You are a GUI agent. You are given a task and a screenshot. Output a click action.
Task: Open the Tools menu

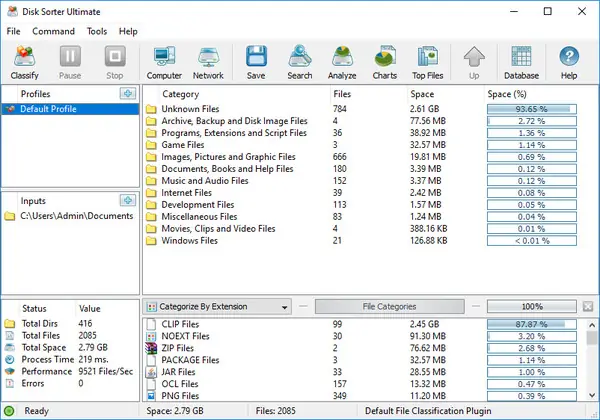pos(97,31)
